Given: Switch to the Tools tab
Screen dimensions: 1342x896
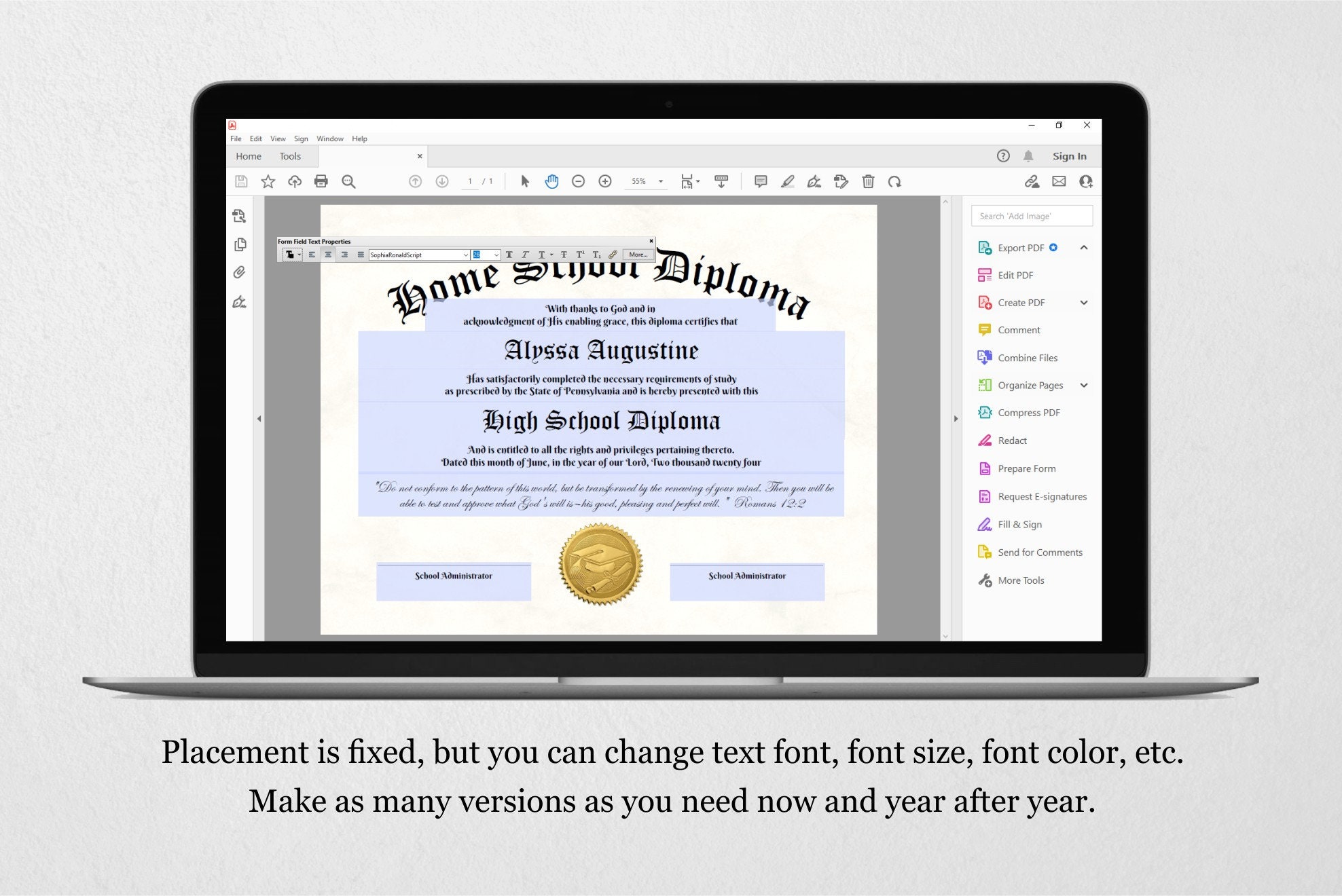Looking at the screenshot, I should click(291, 156).
